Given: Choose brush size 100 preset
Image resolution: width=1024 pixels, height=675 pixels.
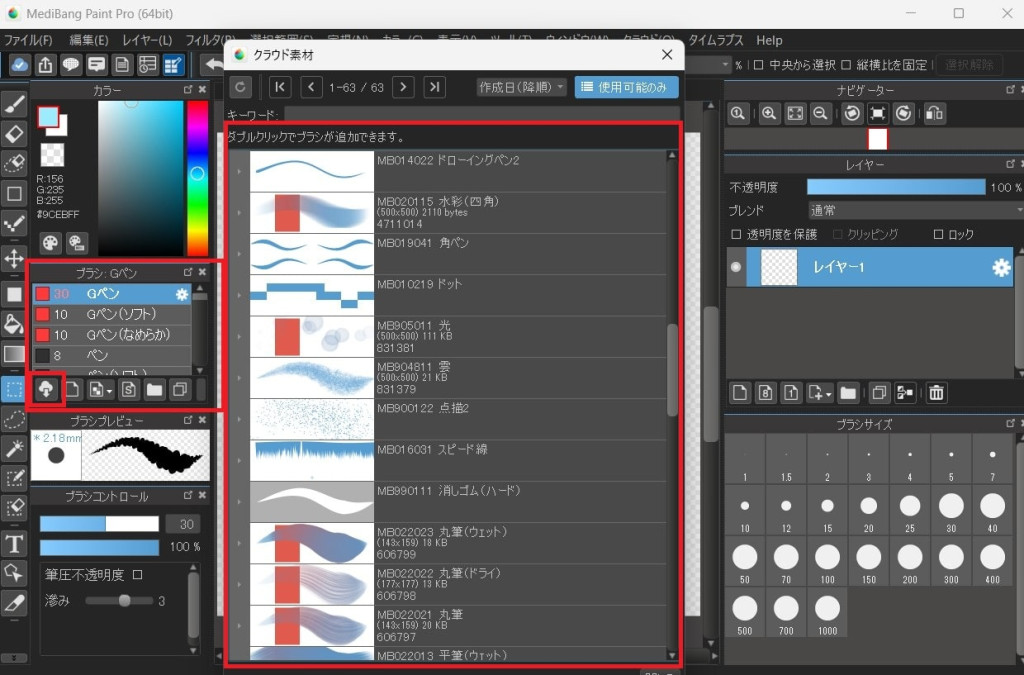Looking at the screenshot, I should point(827,563).
